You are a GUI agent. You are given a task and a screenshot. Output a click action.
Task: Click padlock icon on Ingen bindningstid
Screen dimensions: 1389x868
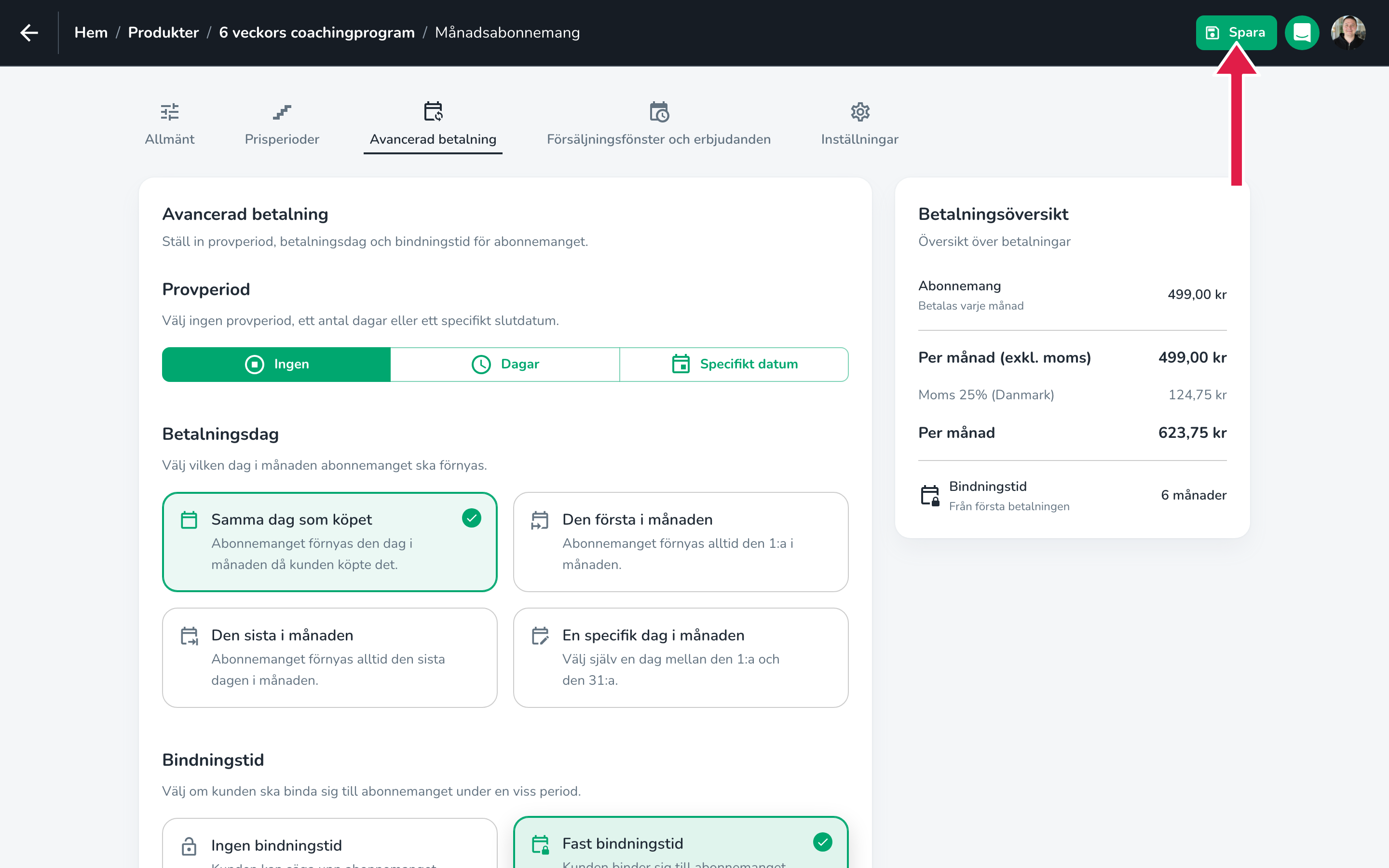click(189, 846)
